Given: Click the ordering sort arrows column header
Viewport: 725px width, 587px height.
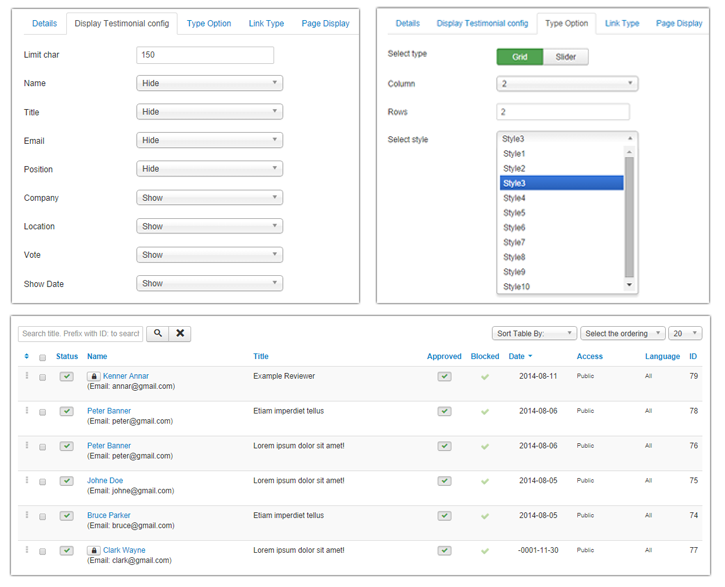Looking at the screenshot, I should point(26,356).
